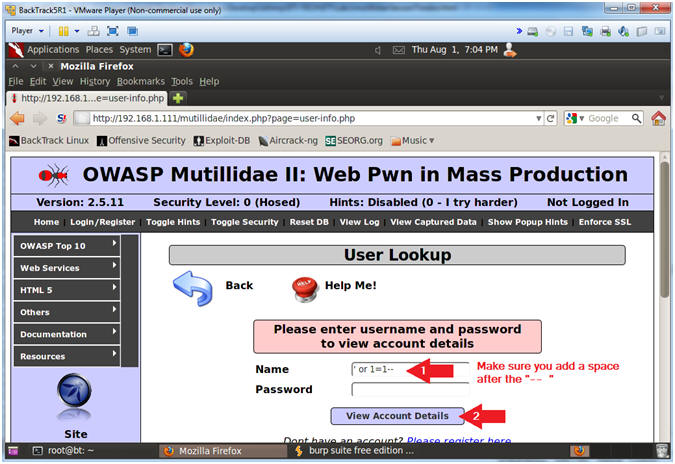The width and height of the screenshot is (675, 464).
Task: Click Toggle Hints in the nav bar
Action: point(173,222)
